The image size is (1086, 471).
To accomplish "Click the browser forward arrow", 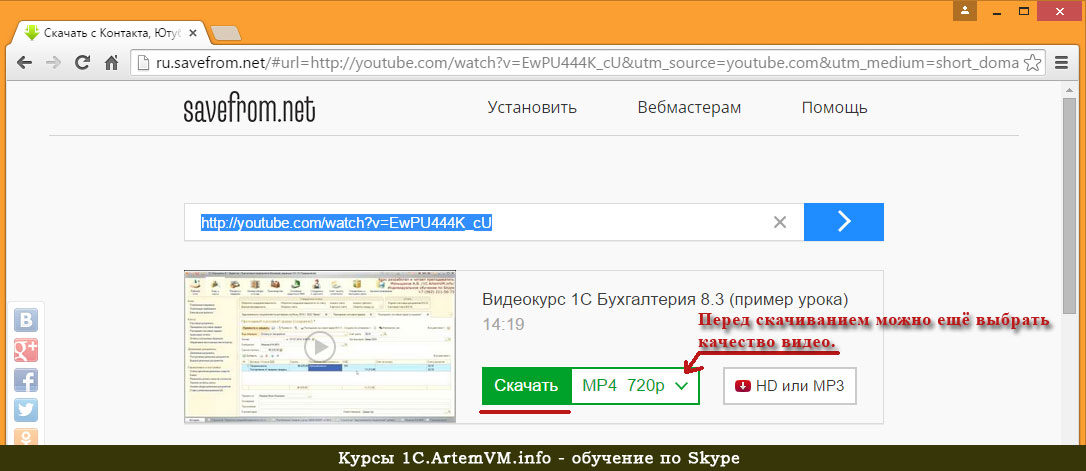I will coord(54,62).
